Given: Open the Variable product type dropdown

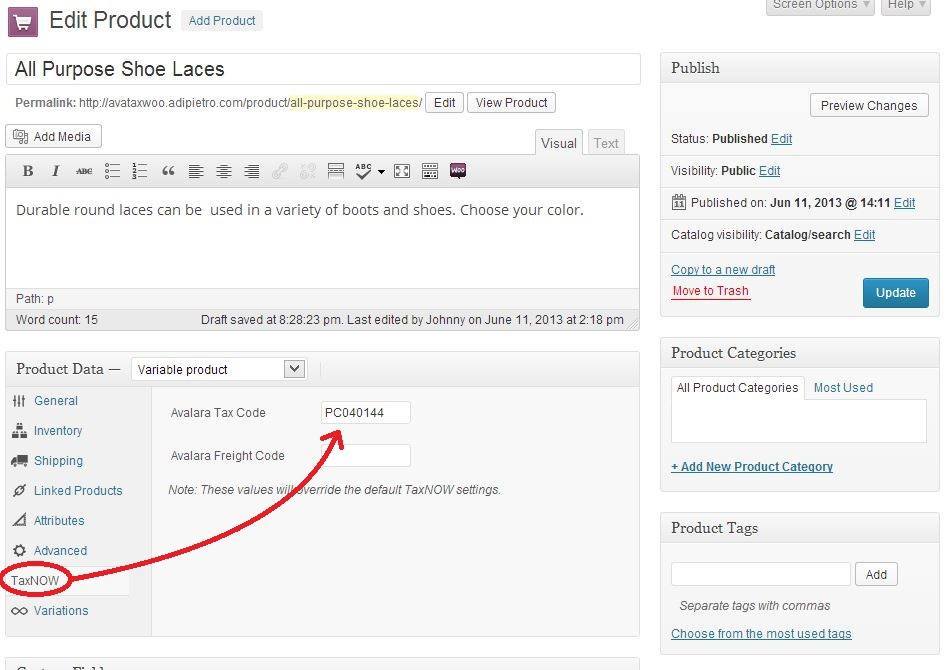Looking at the screenshot, I should coord(218,369).
